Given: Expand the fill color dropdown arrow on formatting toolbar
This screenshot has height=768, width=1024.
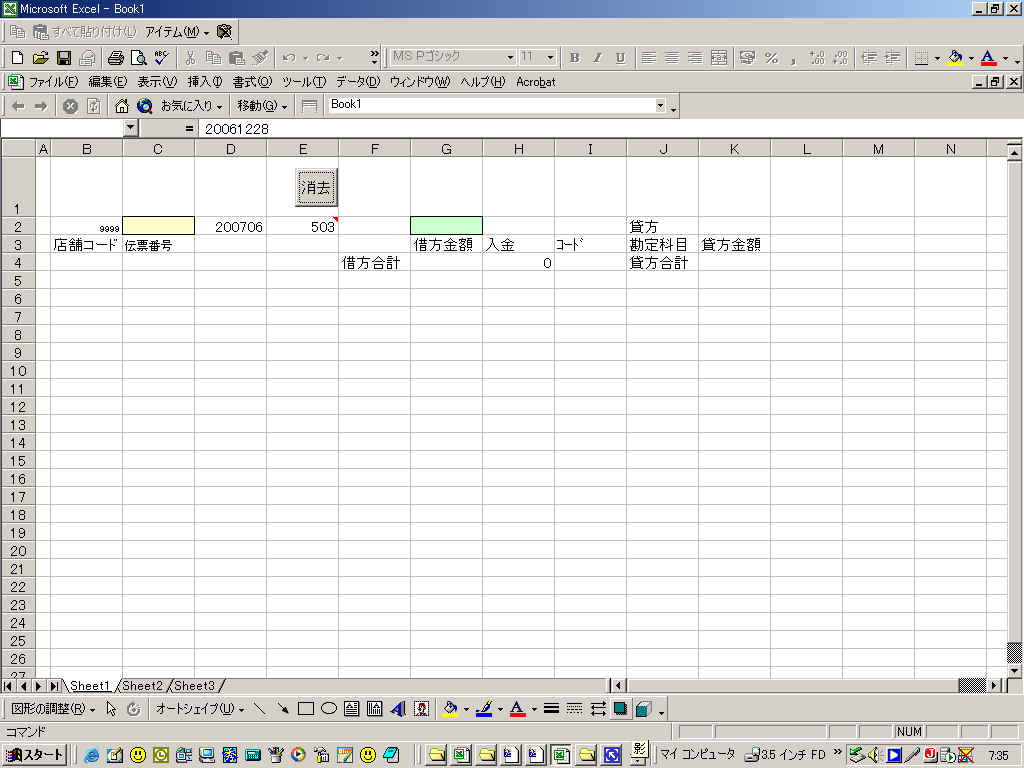Looking at the screenshot, I should coord(971,58).
